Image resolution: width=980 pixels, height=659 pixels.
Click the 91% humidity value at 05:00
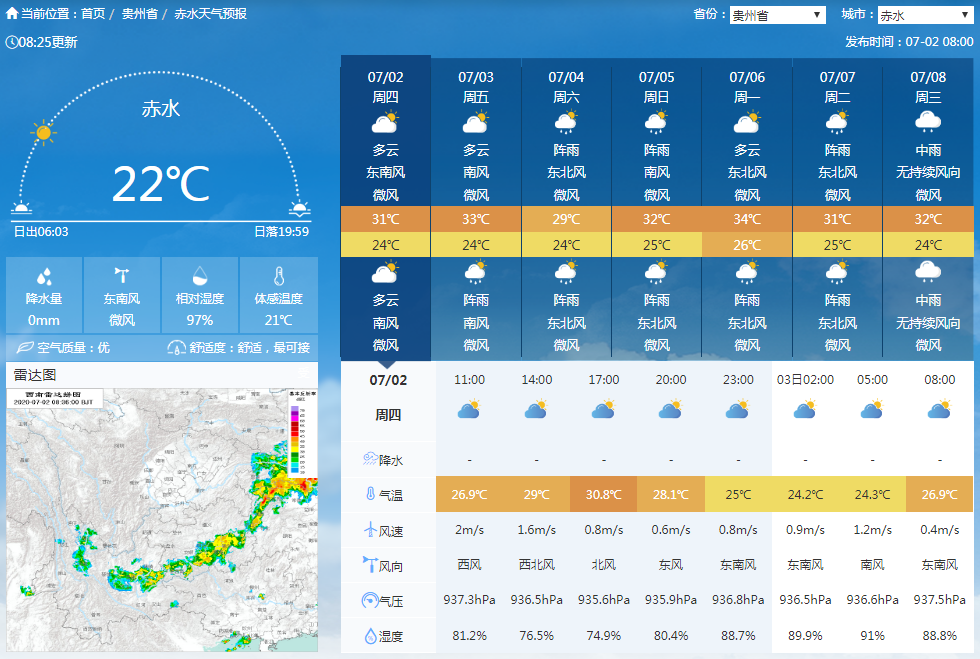(x=872, y=636)
